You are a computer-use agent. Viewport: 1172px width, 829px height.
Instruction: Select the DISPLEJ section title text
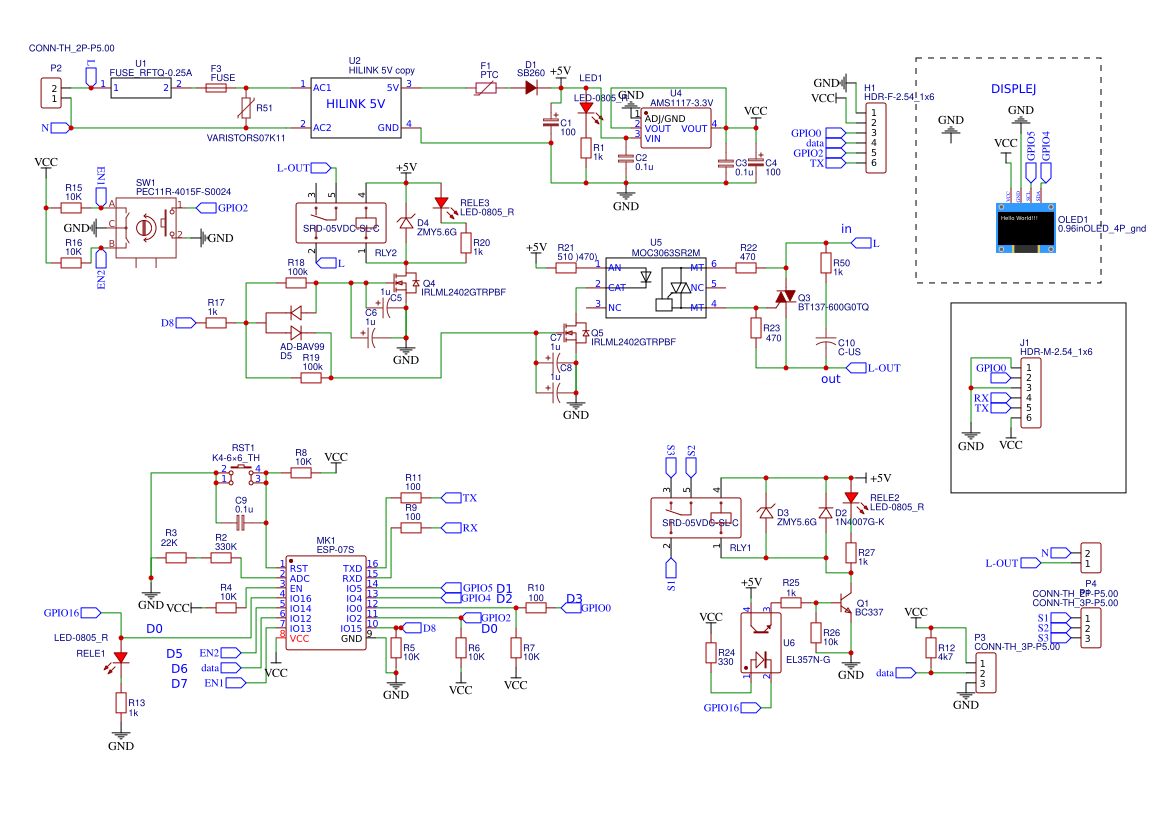click(x=1012, y=89)
